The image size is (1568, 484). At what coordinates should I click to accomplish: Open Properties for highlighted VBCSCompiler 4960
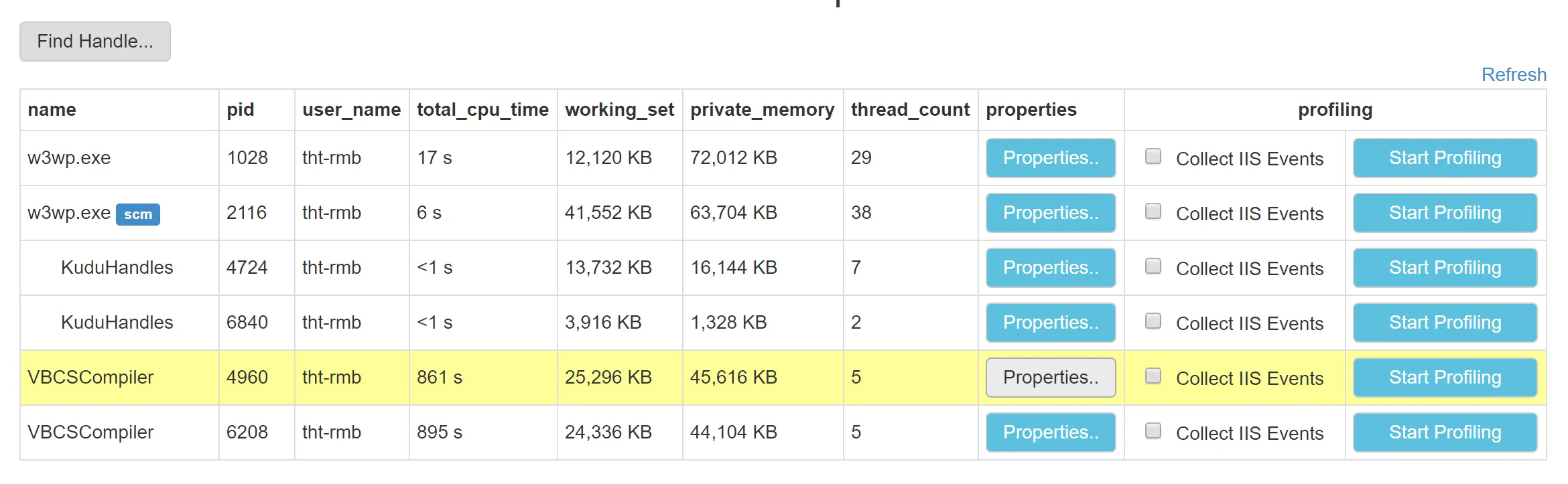pyautogui.click(x=1050, y=378)
